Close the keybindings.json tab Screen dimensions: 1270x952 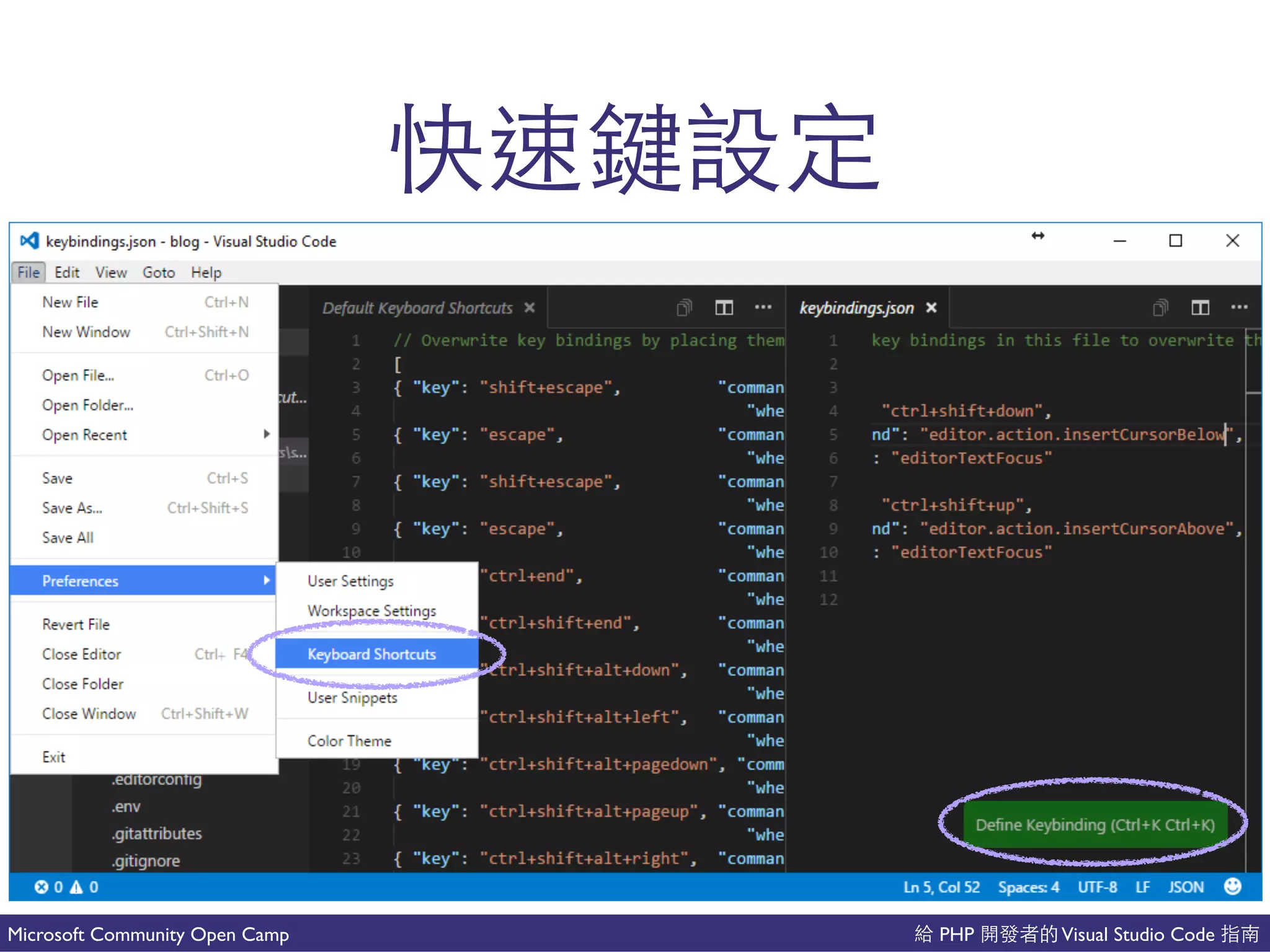click(x=931, y=307)
